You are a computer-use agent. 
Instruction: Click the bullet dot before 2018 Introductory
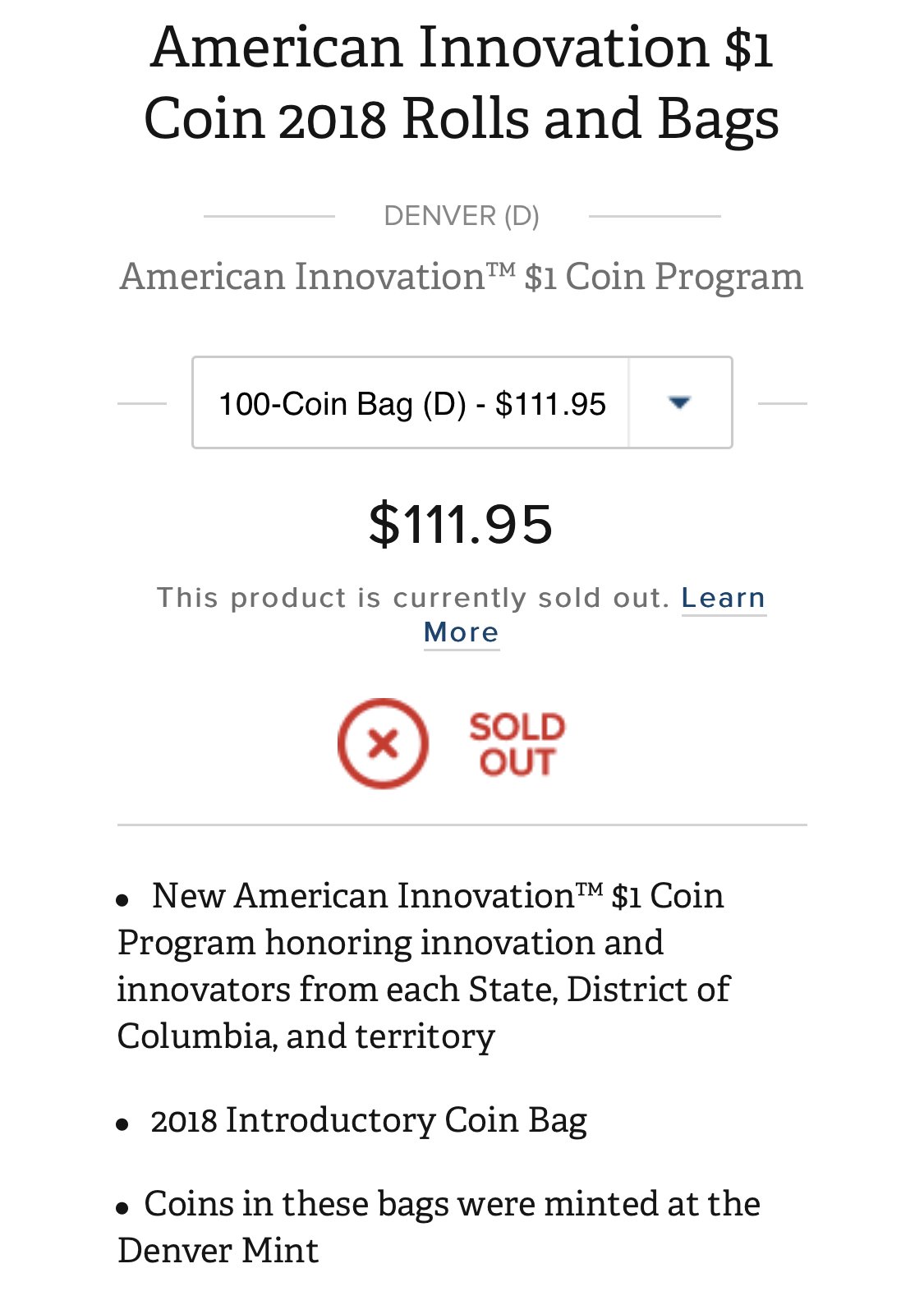[x=122, y=1124]
